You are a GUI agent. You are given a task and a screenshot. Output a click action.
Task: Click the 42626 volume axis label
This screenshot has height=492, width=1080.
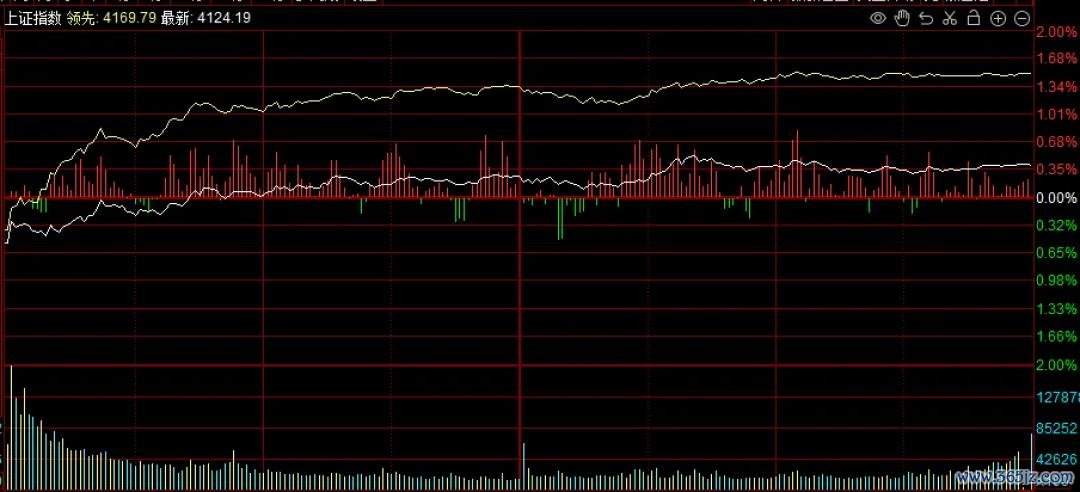tap(1057, 459)
